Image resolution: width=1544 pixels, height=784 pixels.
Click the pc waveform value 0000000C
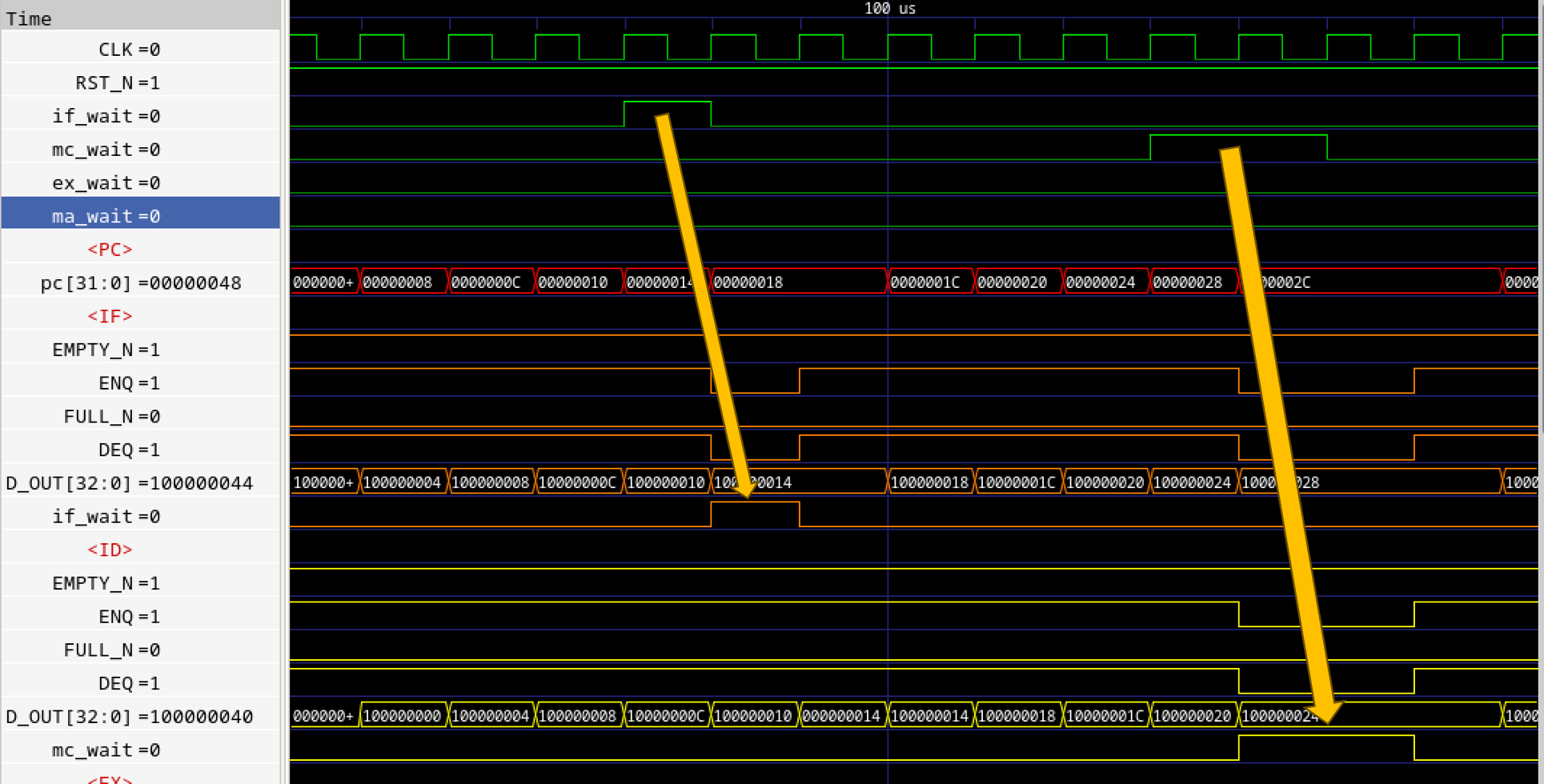486,282
